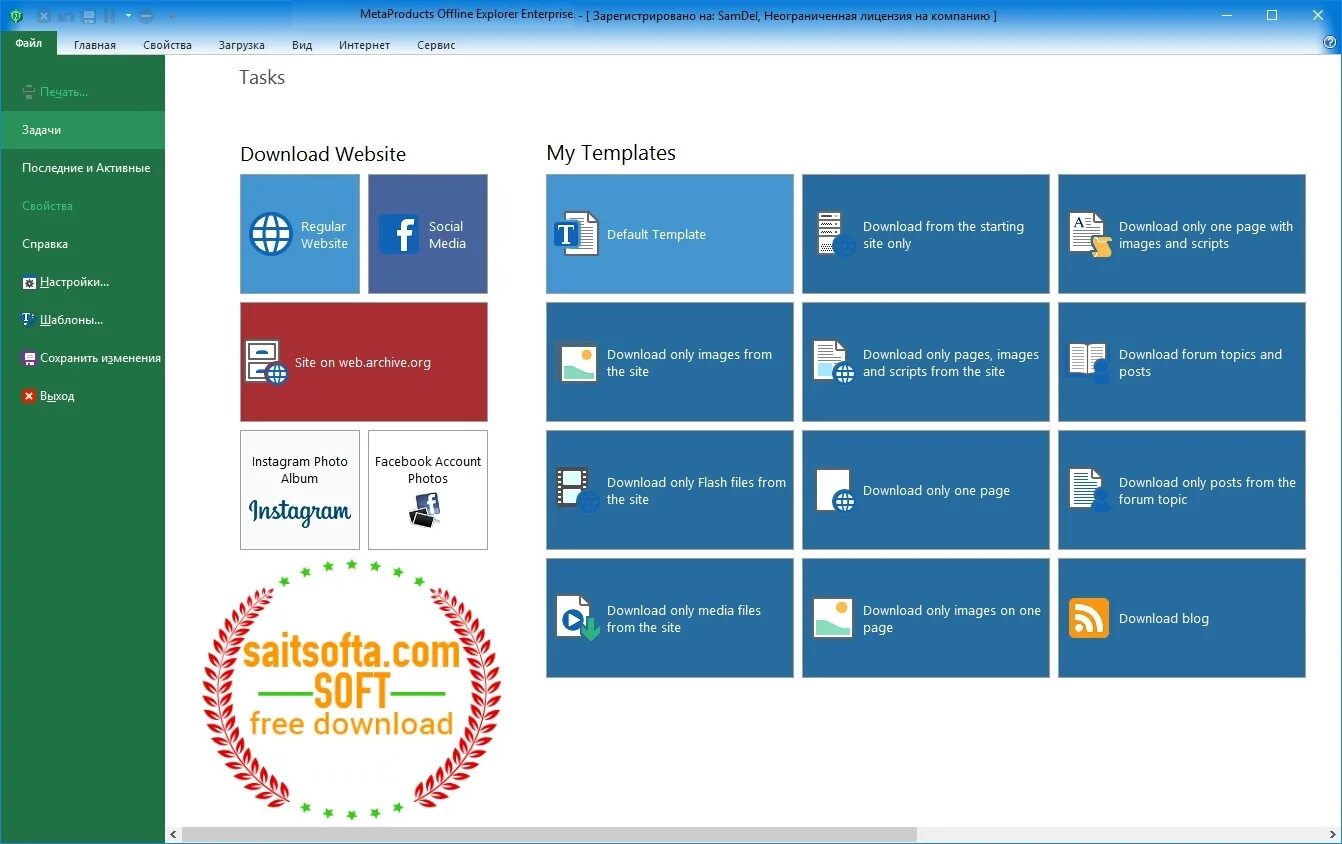Switch to the Вид ribbon tab
The width and height of the screenshot is (1342, 844).
pyautogui.click(x=302, y=45)
